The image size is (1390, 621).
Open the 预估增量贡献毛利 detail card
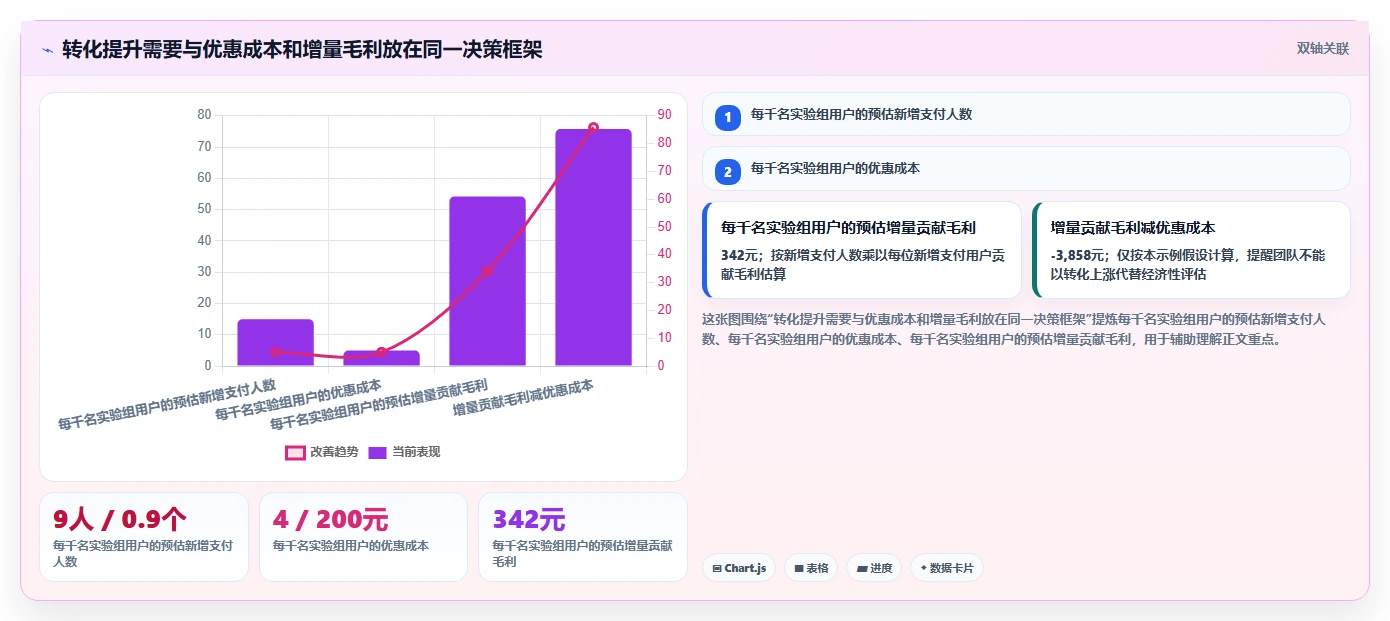click(x=862, y=250)
